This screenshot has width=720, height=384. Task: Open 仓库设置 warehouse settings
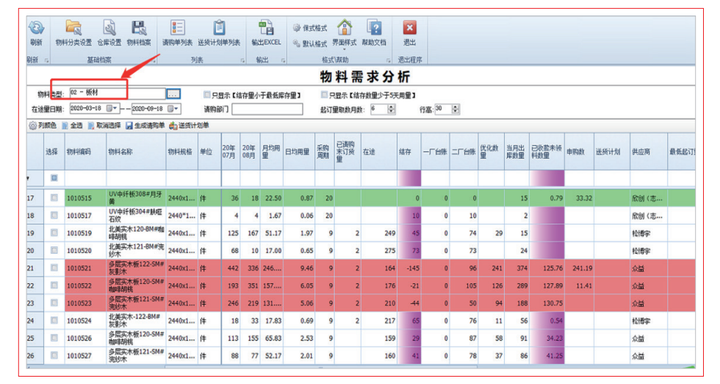click(x=109, y=33)
